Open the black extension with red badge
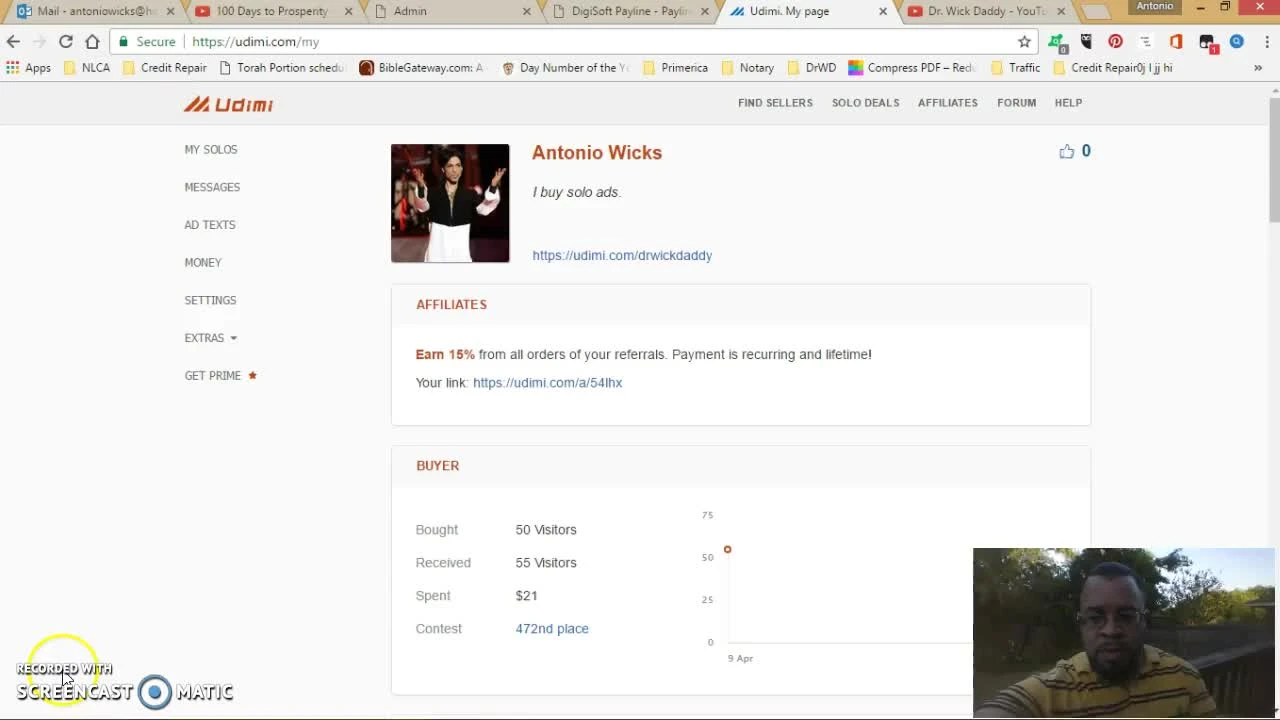Viewport: 1280px width, 720px height. coord(1207,43)
